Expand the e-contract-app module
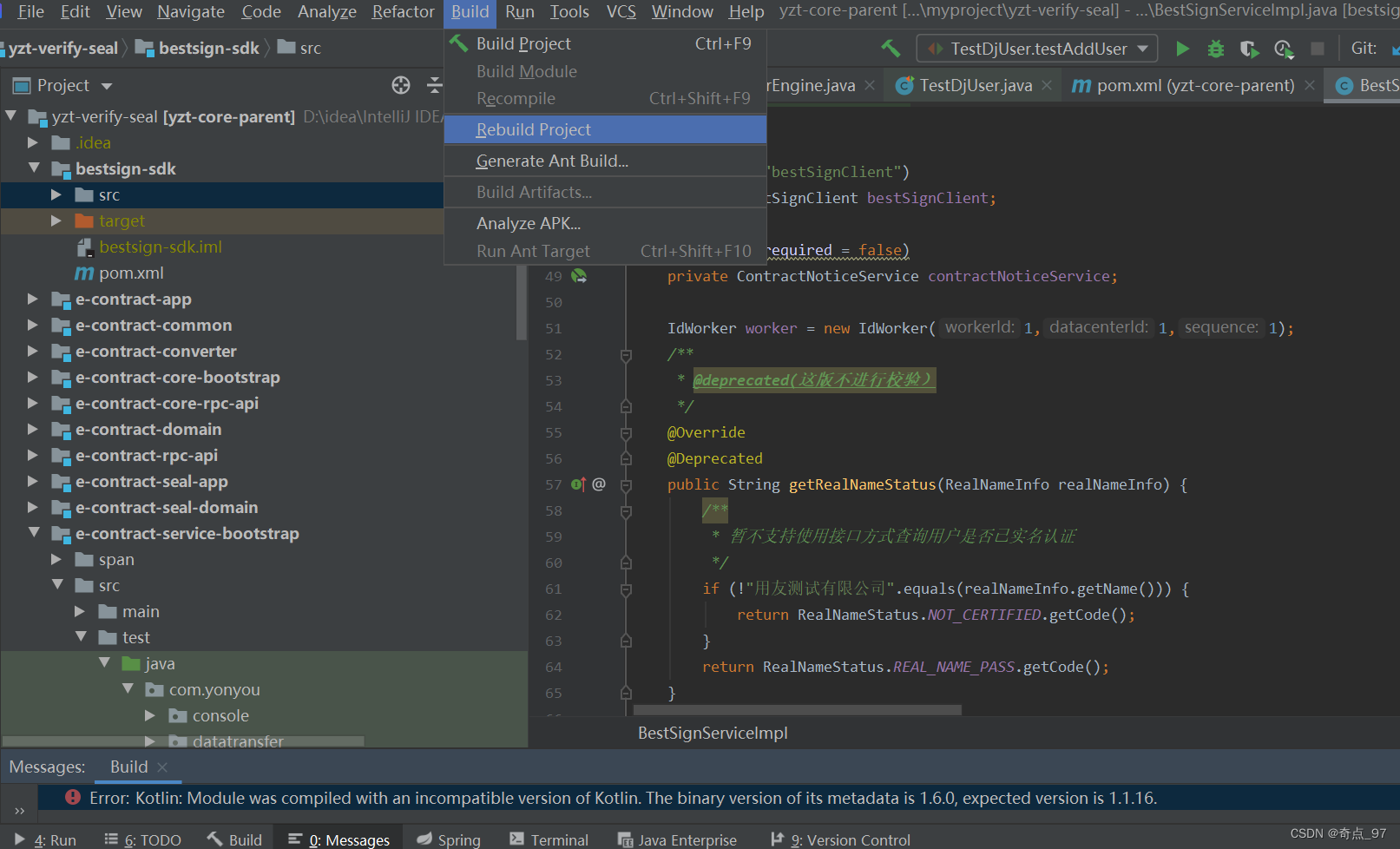The height and width of the screenshot is (849, 1400). point(33,299)
